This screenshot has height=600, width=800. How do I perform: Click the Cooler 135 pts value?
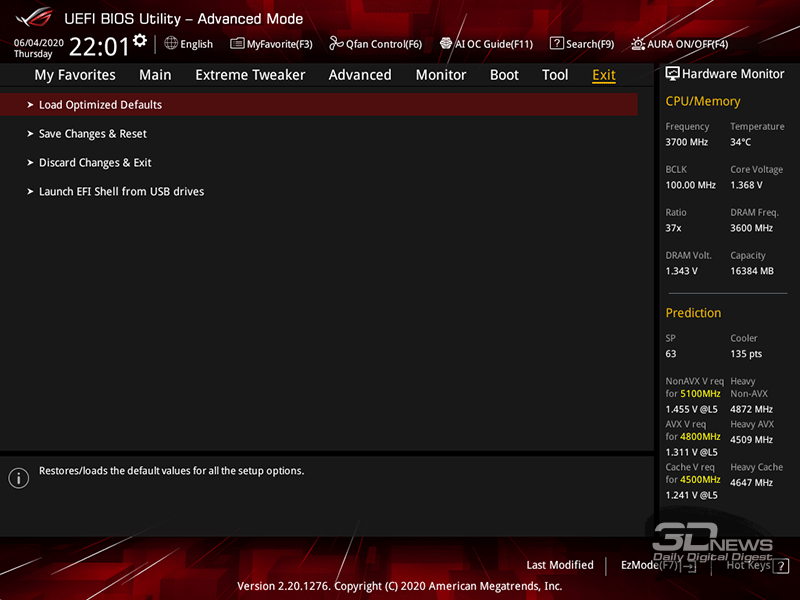[x=746, y=354]
